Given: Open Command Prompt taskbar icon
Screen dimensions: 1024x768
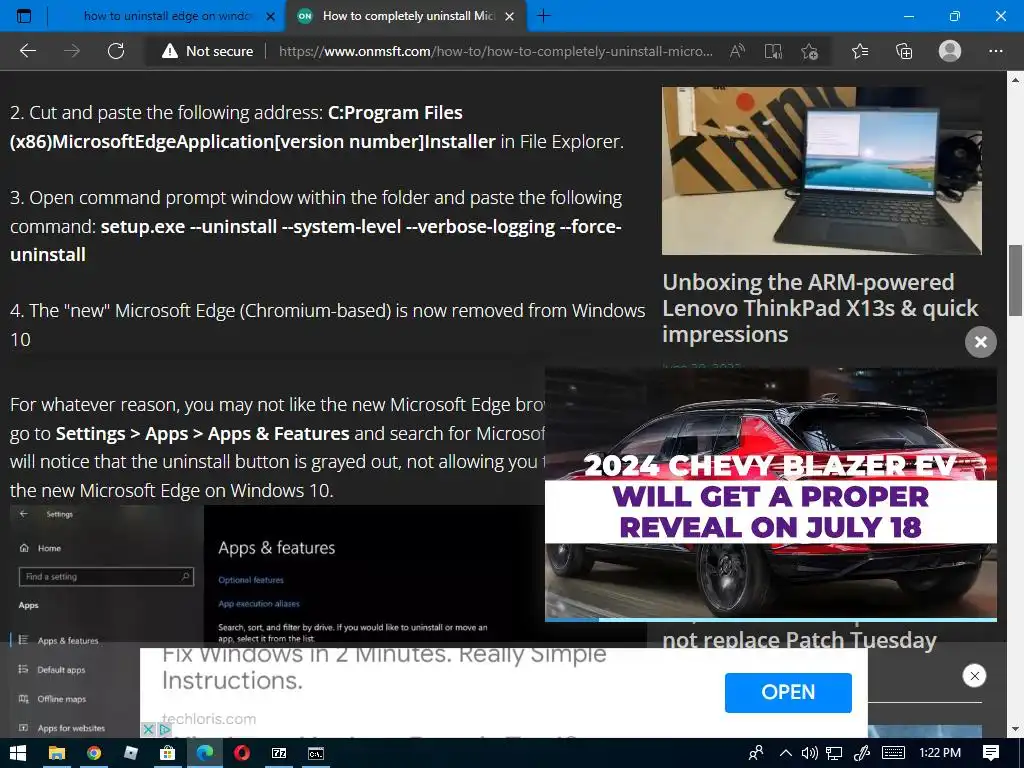Looking at the screenshot, I should pos(316,753).
